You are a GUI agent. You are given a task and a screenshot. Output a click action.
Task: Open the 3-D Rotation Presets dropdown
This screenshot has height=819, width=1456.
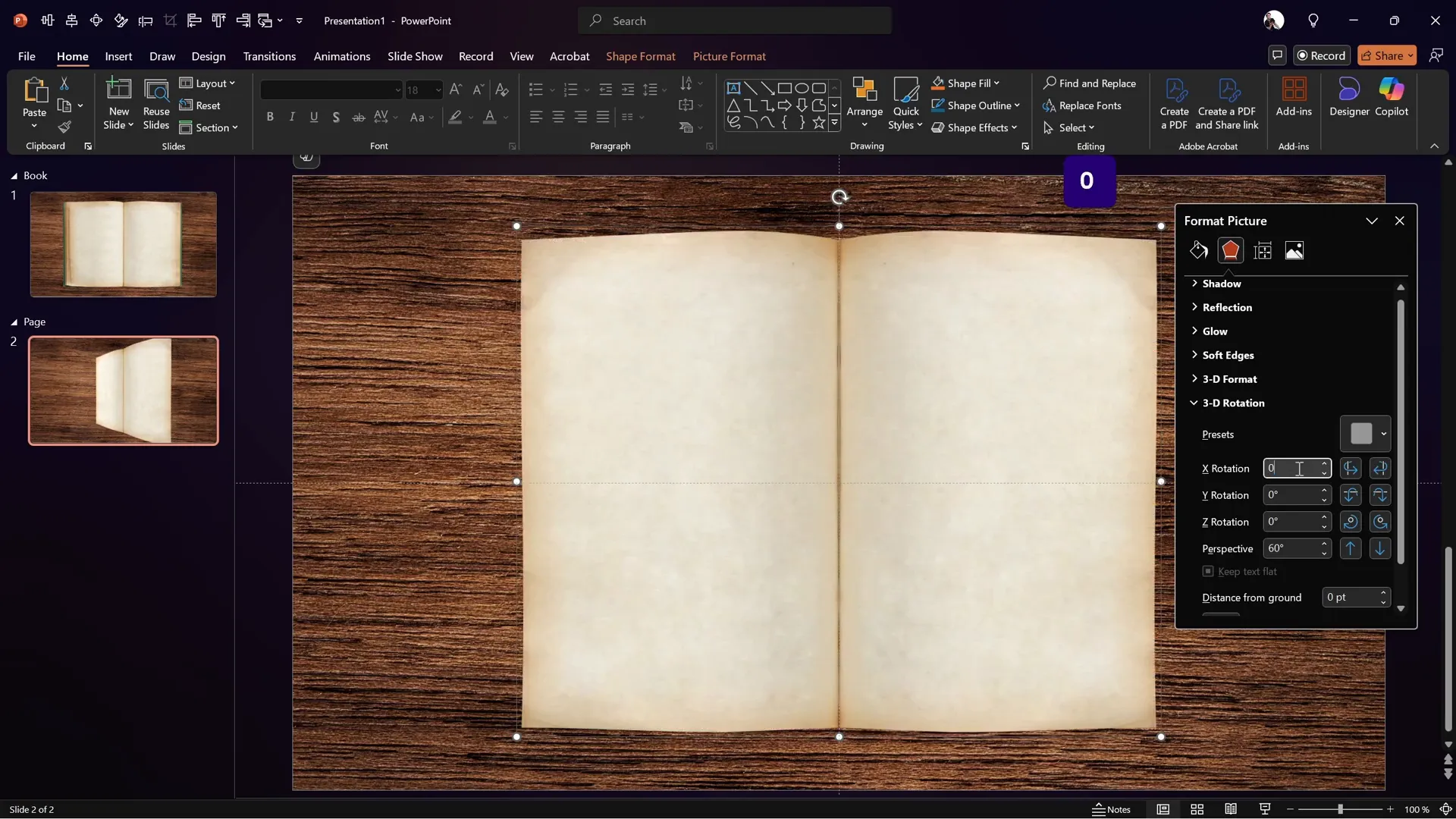coord(1365,434)
